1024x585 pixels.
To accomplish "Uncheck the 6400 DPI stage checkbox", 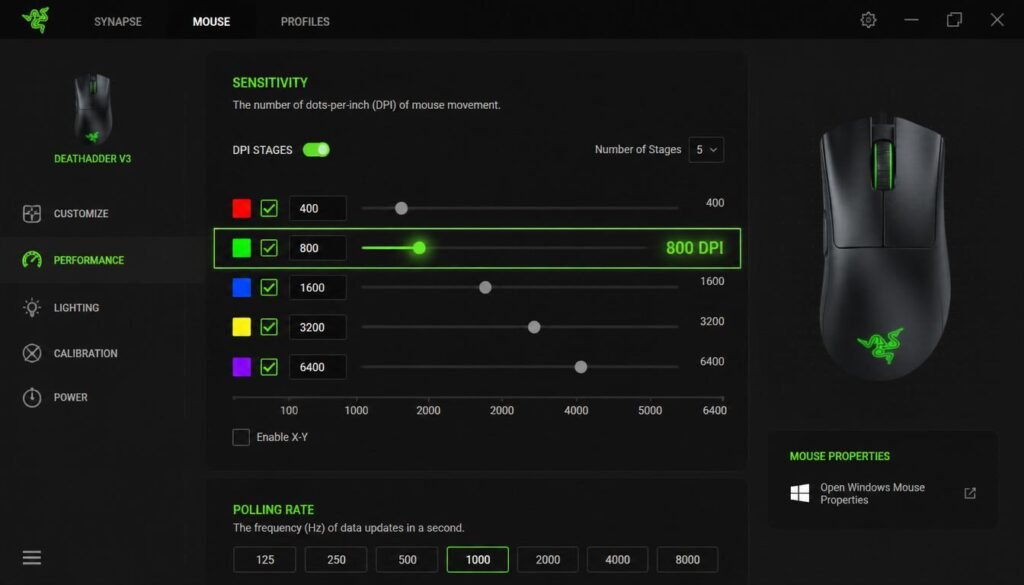I will coord(269,367).
